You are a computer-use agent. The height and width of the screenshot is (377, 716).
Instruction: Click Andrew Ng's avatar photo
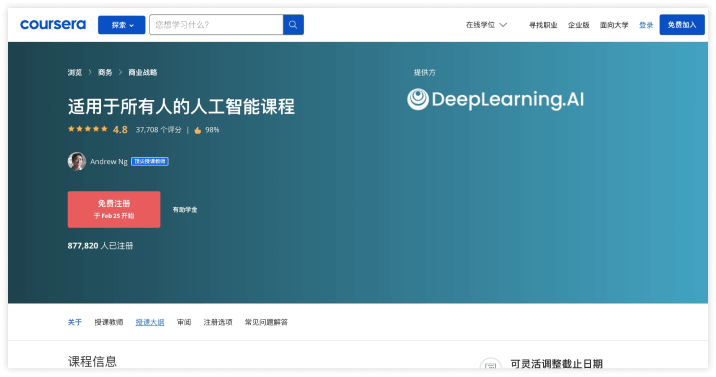point(77,161)
